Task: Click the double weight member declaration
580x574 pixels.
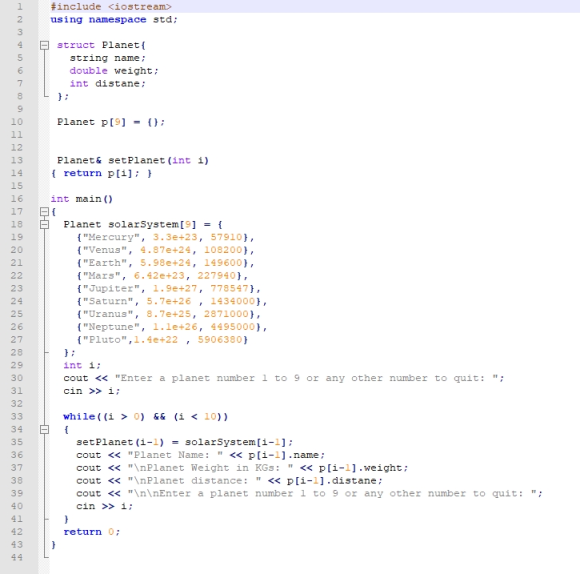Action: coord(114,71)
